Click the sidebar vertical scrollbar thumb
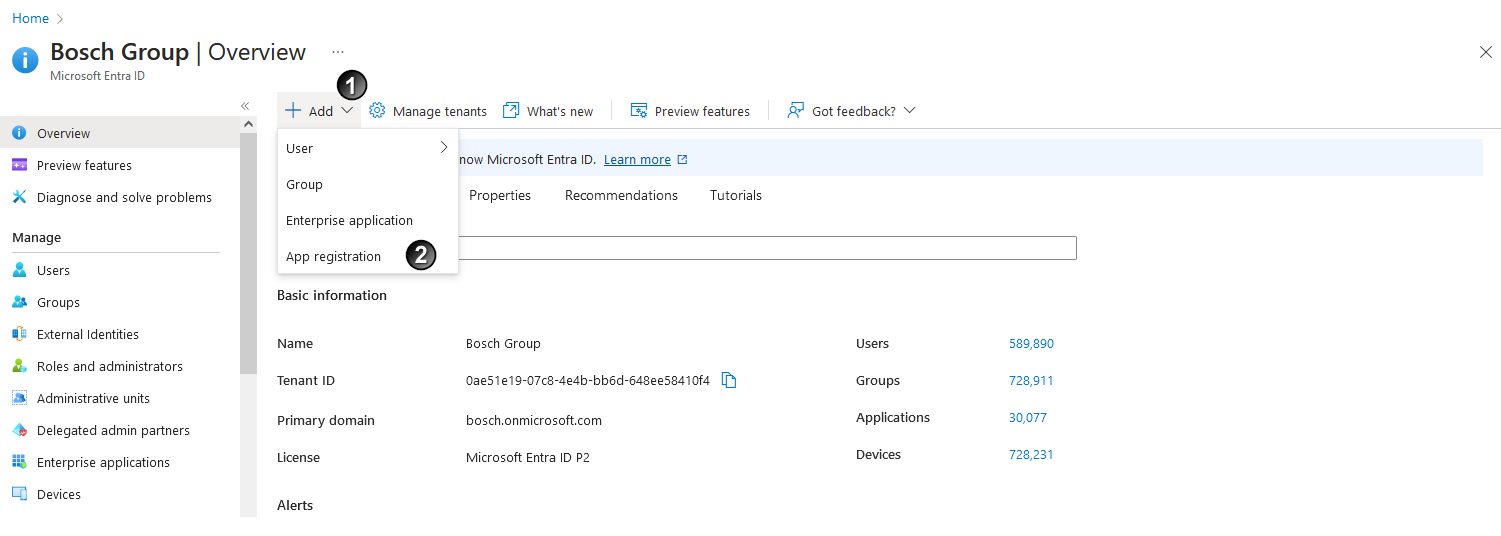The width and height of the screenshot is (1501, 536). tap(249, 253)
